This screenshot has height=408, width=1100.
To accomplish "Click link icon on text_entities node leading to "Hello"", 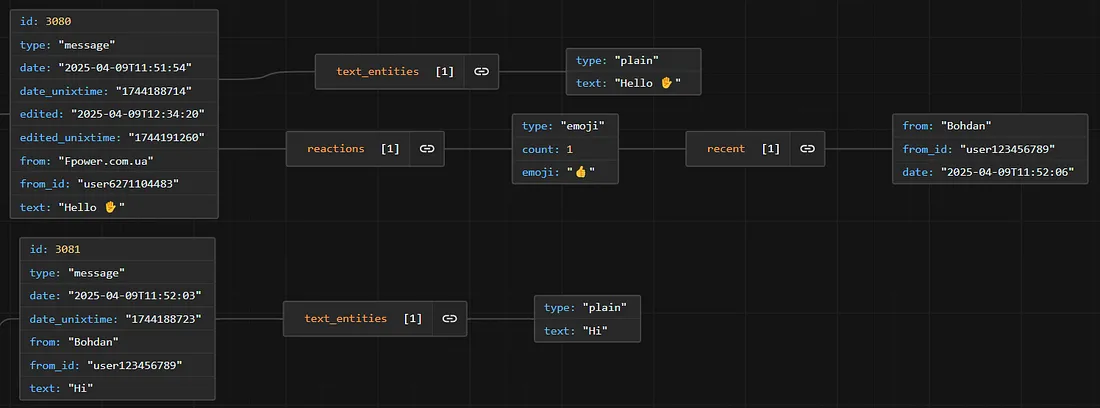I will 481,72.
